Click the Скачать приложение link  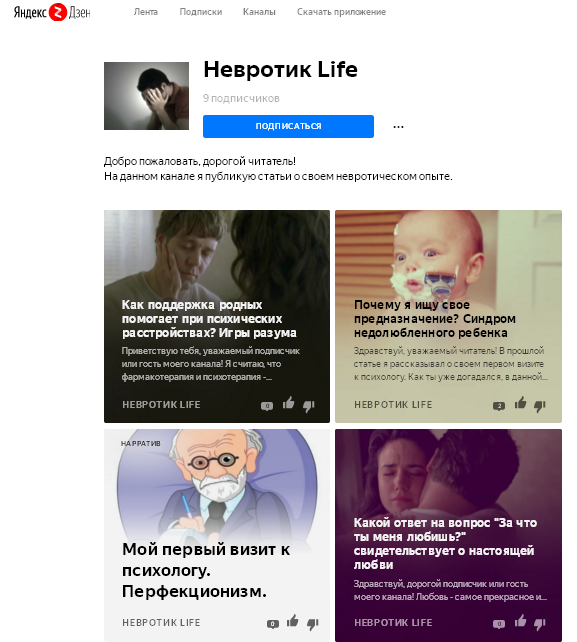pos(341,12)
